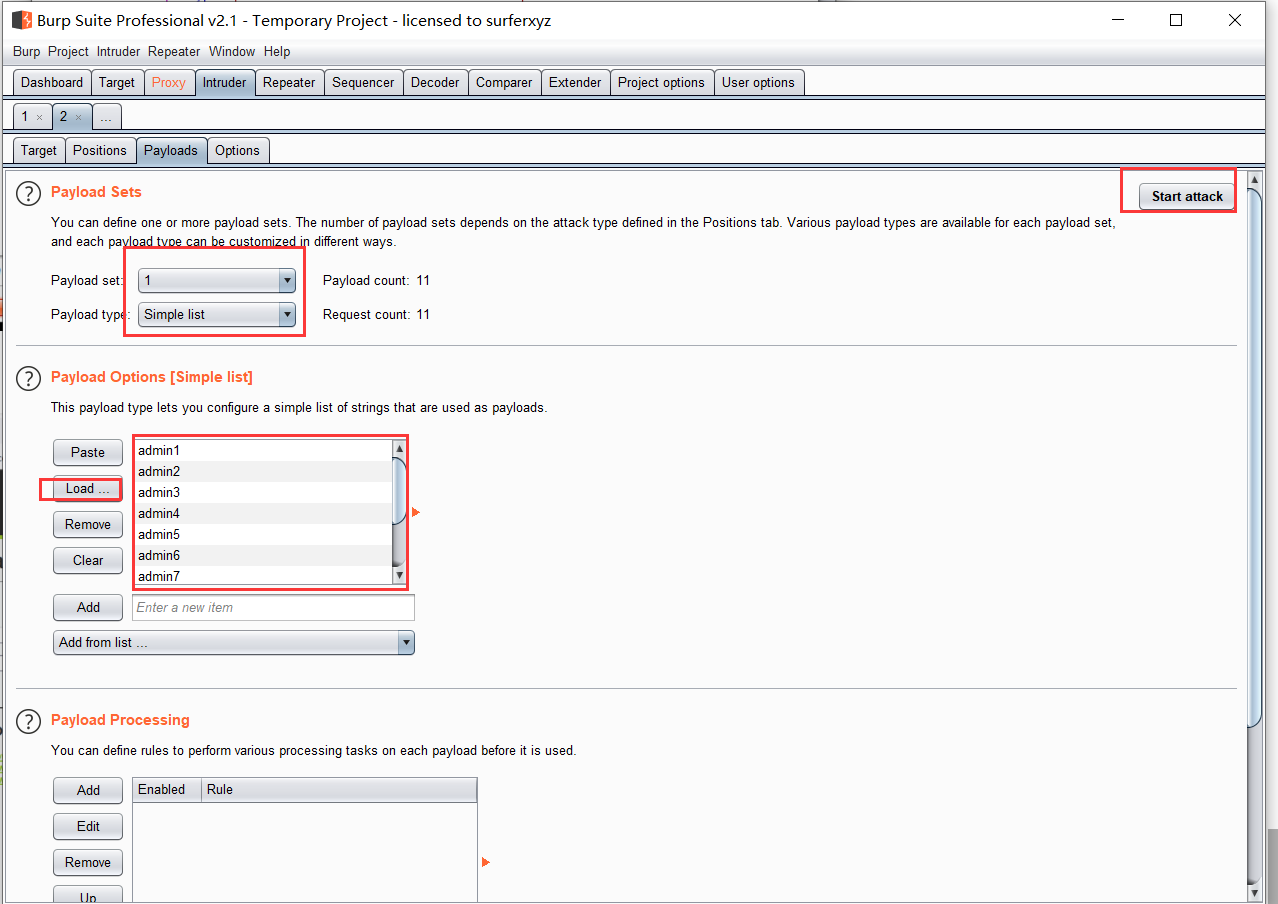
Task: Click the orange arrow beside payload list
Action: 416,512
